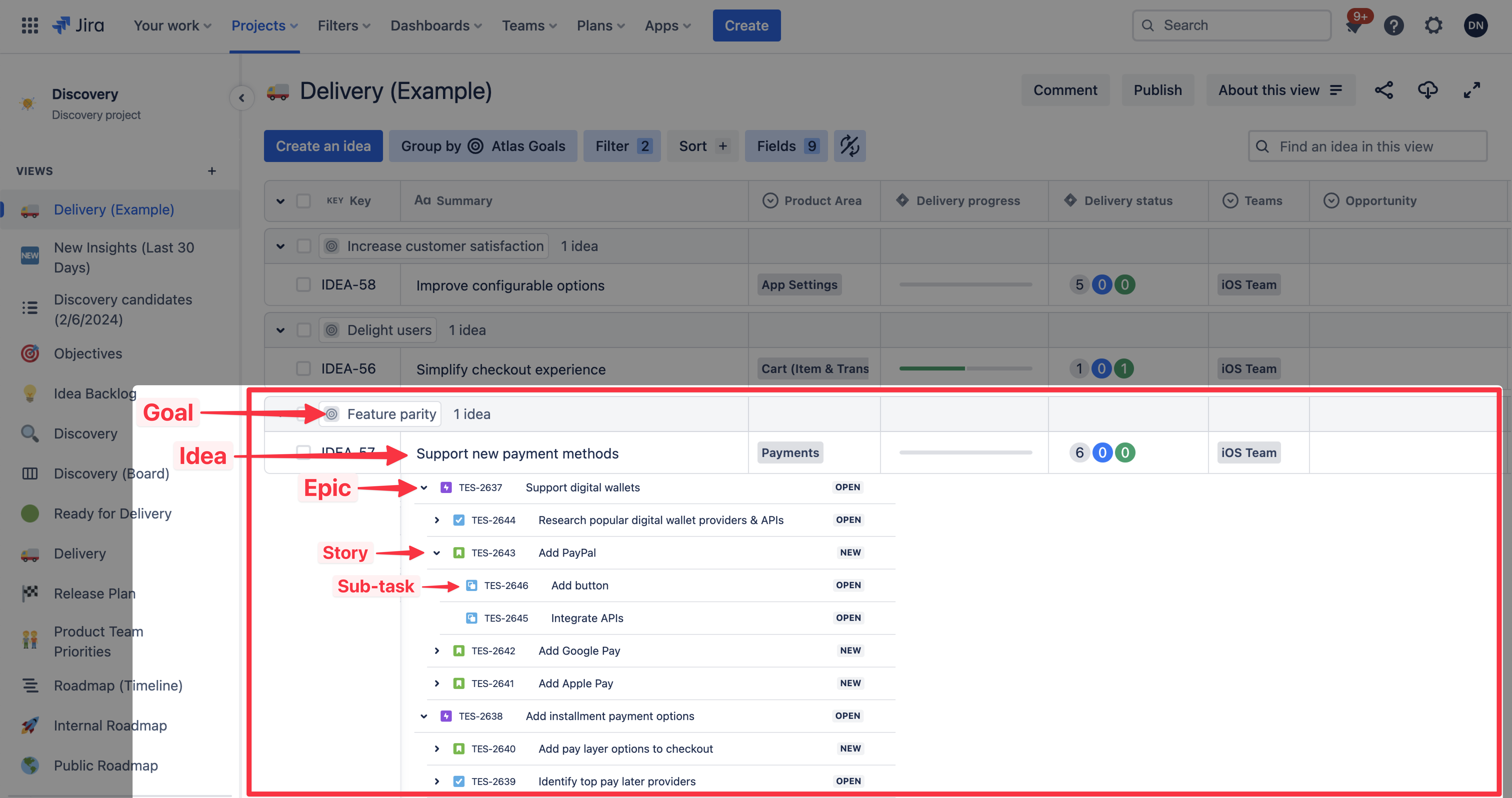Viewport: 1512px width, 798px height.
Task: Expand TES-2644 Research popular digital wallet row
Action: point(437,520)
